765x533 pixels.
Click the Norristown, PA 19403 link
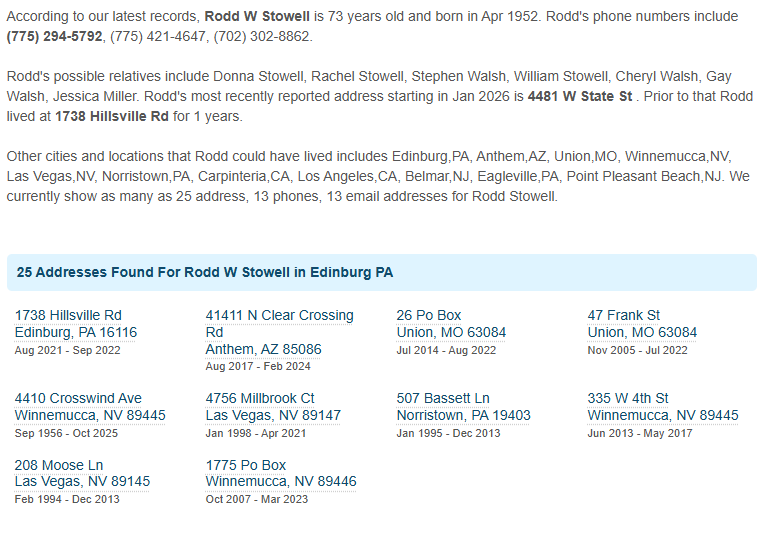[x=464, y=416]
